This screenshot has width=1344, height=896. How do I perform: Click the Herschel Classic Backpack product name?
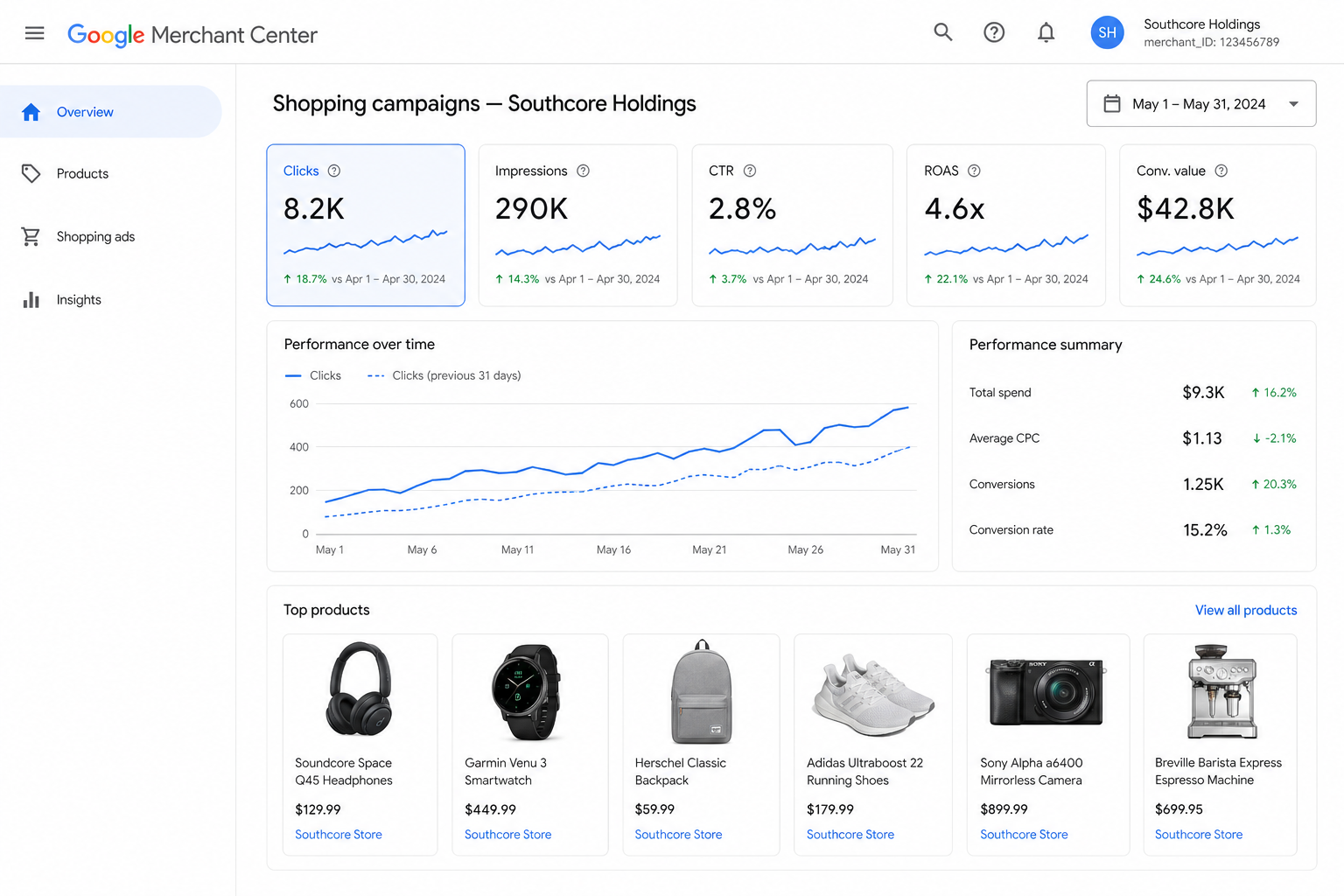click(681, 772)
